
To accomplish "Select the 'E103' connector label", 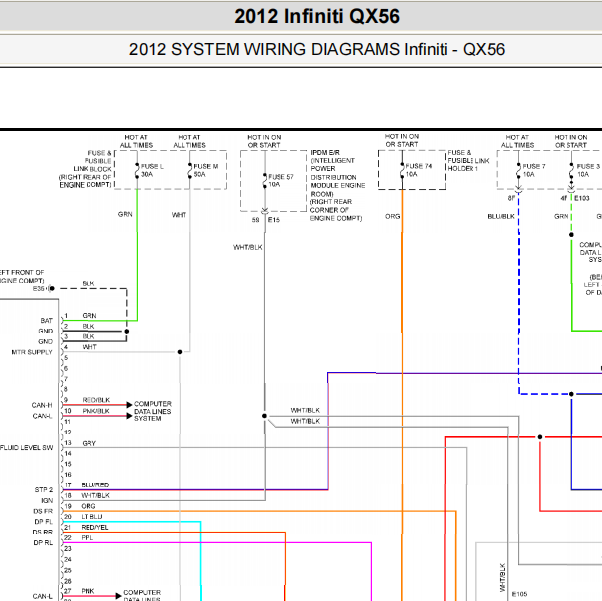I will point(582,198).
